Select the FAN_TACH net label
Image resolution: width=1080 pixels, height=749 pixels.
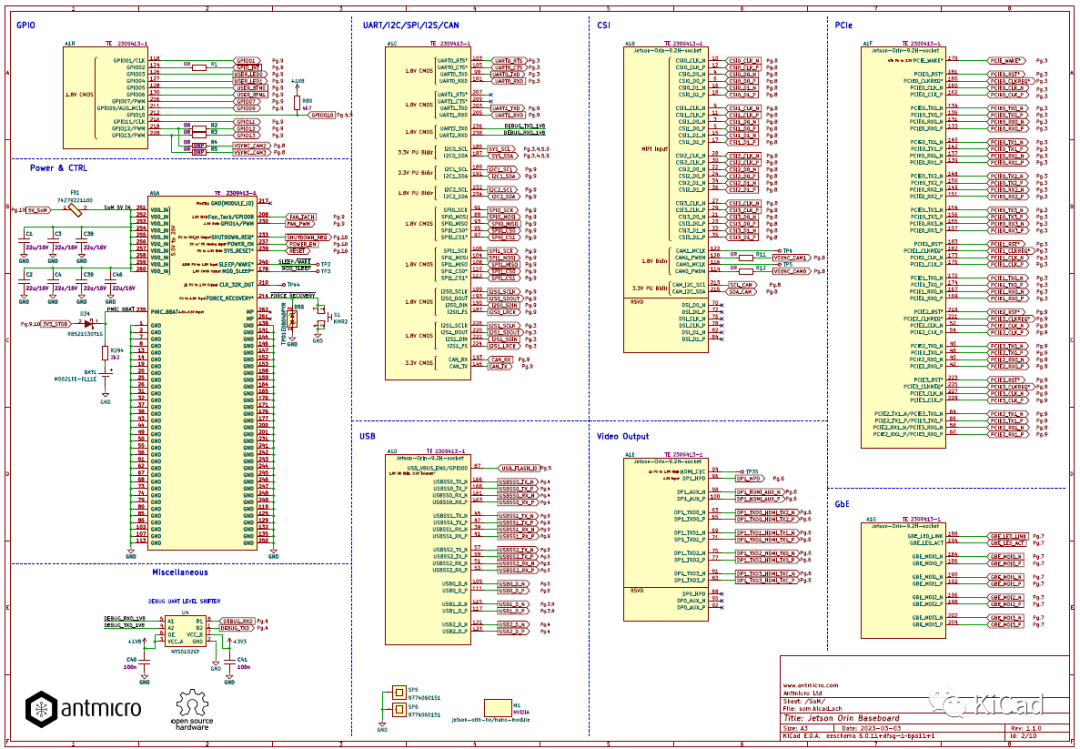tap(300, 217)
